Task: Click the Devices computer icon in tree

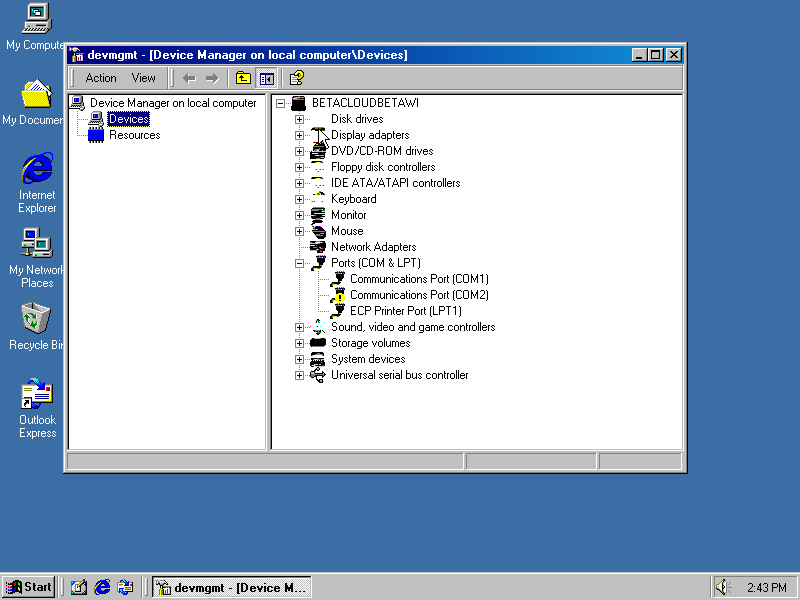Action: coord(96,119)
